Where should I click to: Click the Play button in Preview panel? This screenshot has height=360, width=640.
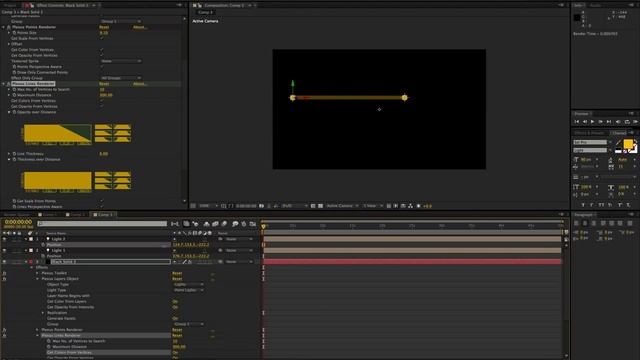pyautogui.click(x=592, y=122)
